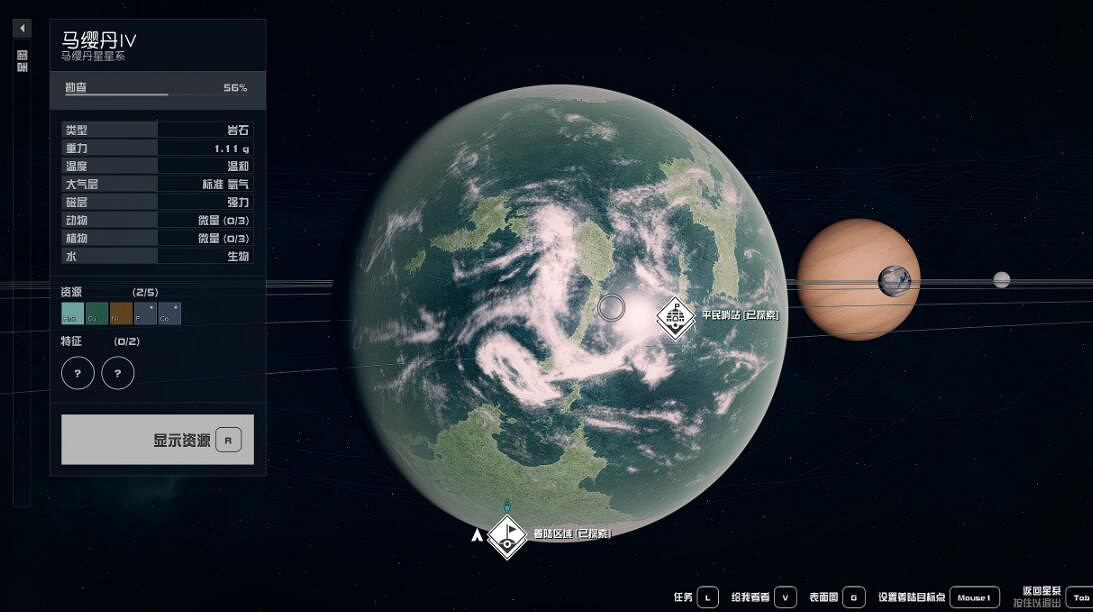Click the H2O resource swatch
This screenshot has height=612, width=1093.
pos(73,314)
